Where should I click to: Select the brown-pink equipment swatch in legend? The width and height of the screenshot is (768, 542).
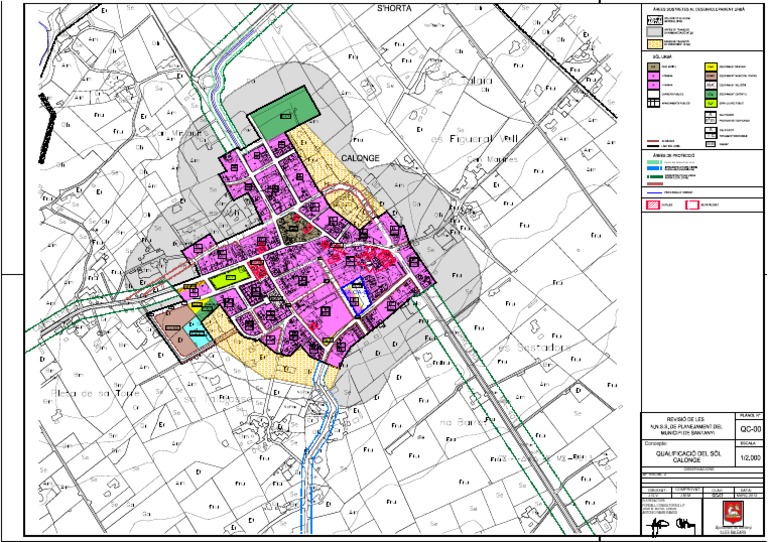coord(711,76)
